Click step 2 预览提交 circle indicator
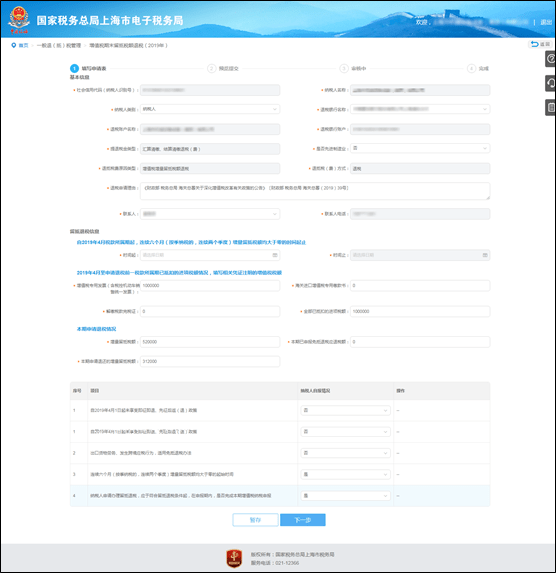The image size is (556, 573). (211, 68)
